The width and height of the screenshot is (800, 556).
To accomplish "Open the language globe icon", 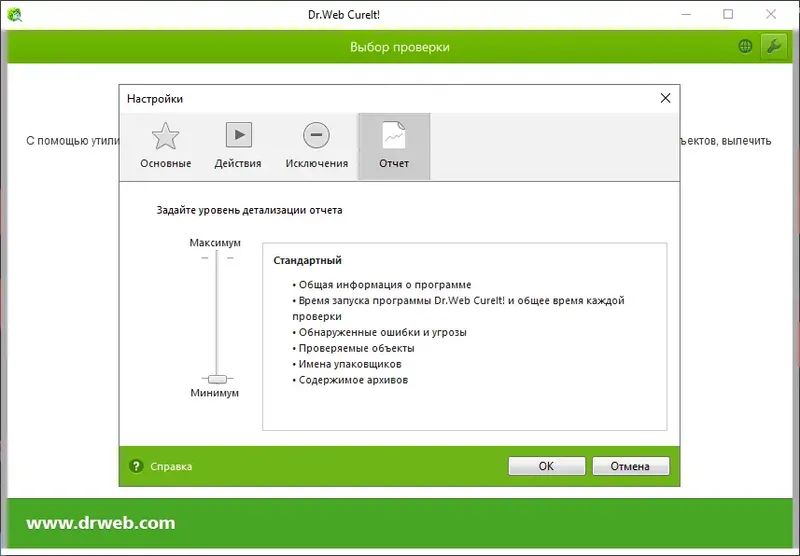I will pos(745,46).
